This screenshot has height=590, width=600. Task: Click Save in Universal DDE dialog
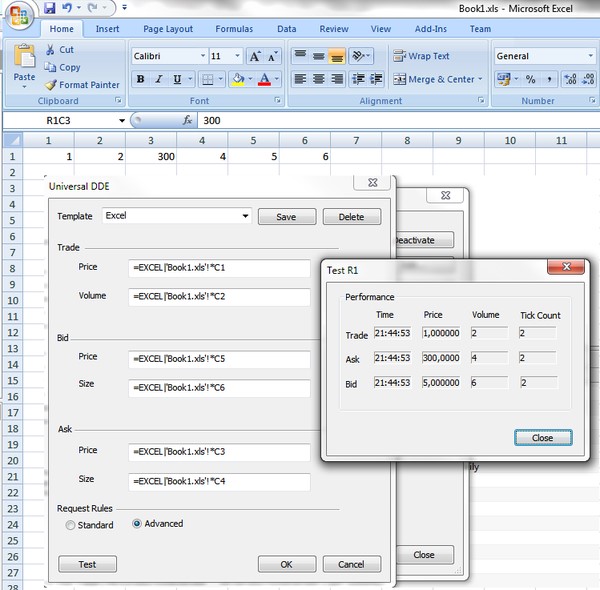[287, 217]
